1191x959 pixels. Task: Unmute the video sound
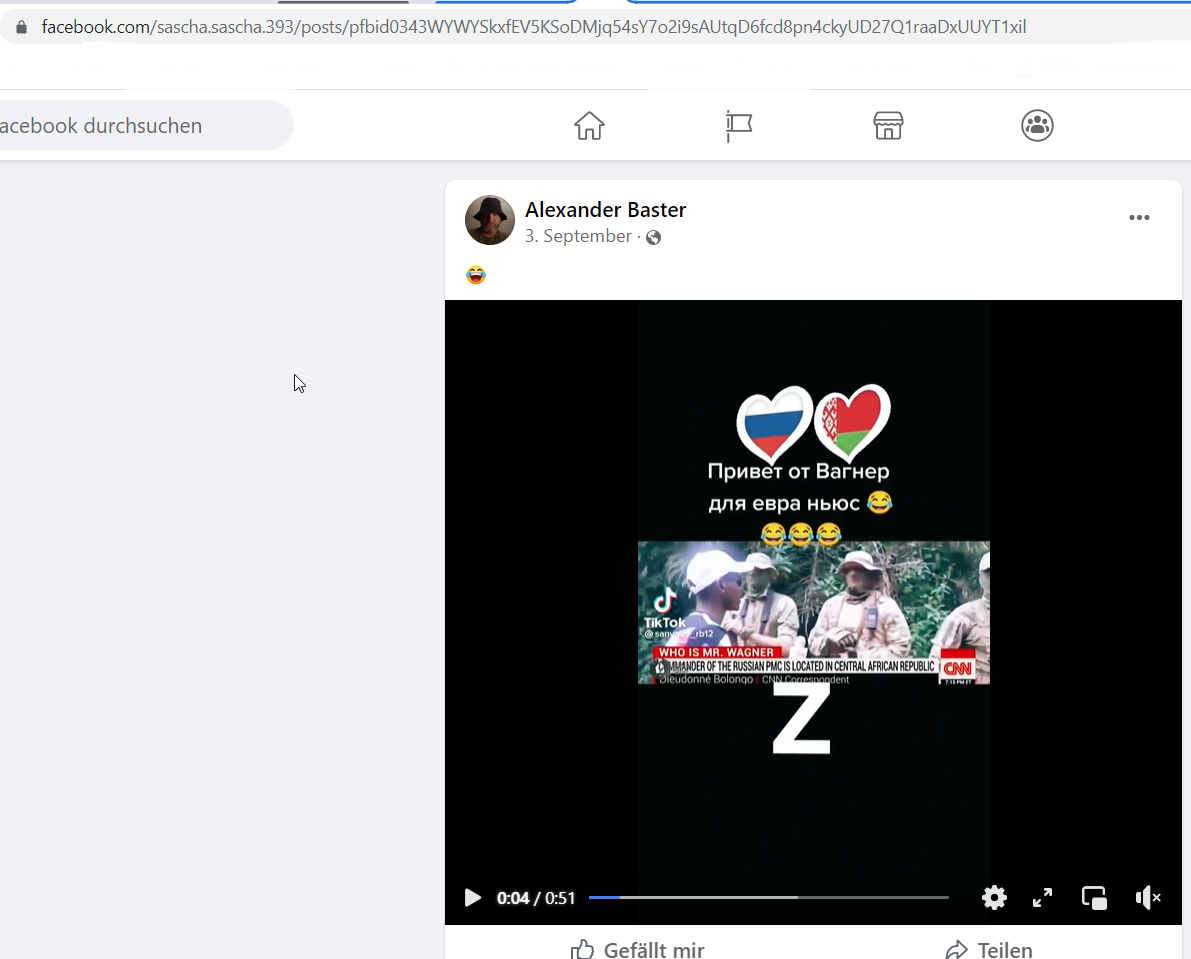(1148, 897)
